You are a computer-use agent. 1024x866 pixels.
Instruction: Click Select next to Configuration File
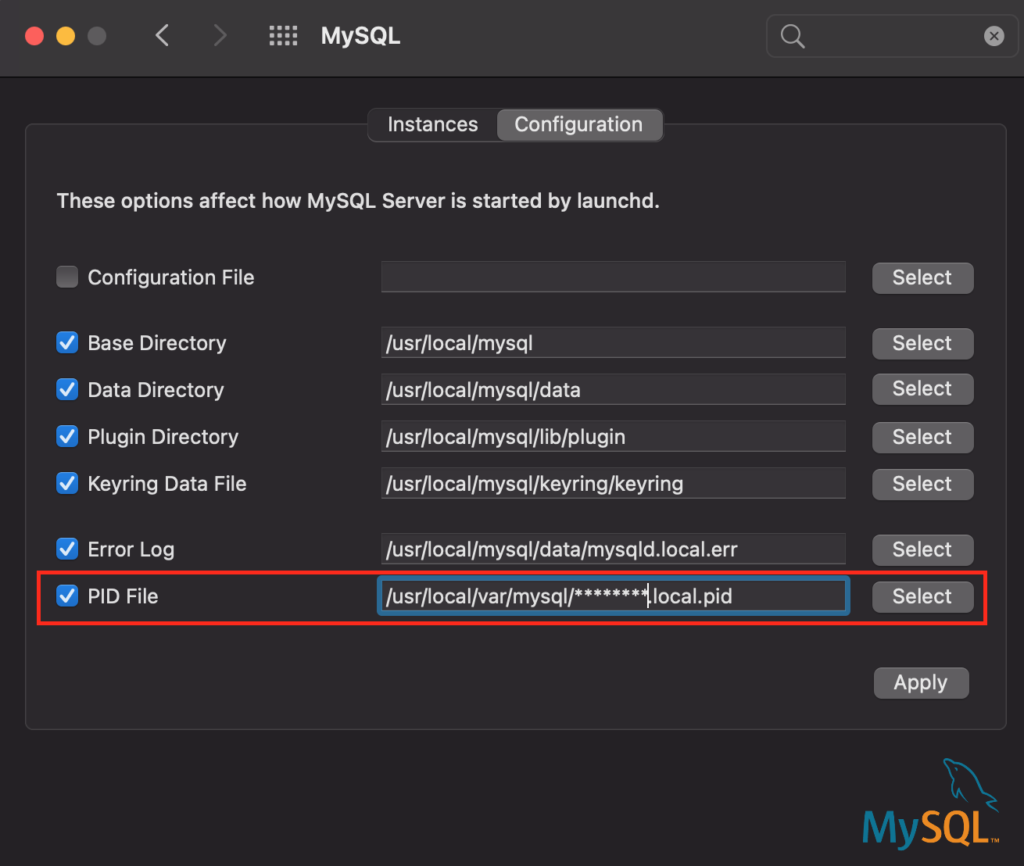[x=921, y=278]
